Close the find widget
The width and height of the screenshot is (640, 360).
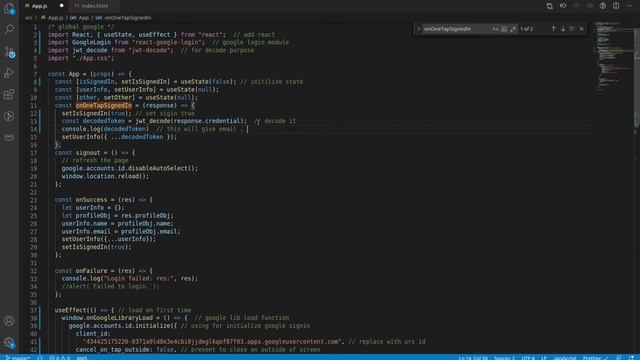point(582,29)
